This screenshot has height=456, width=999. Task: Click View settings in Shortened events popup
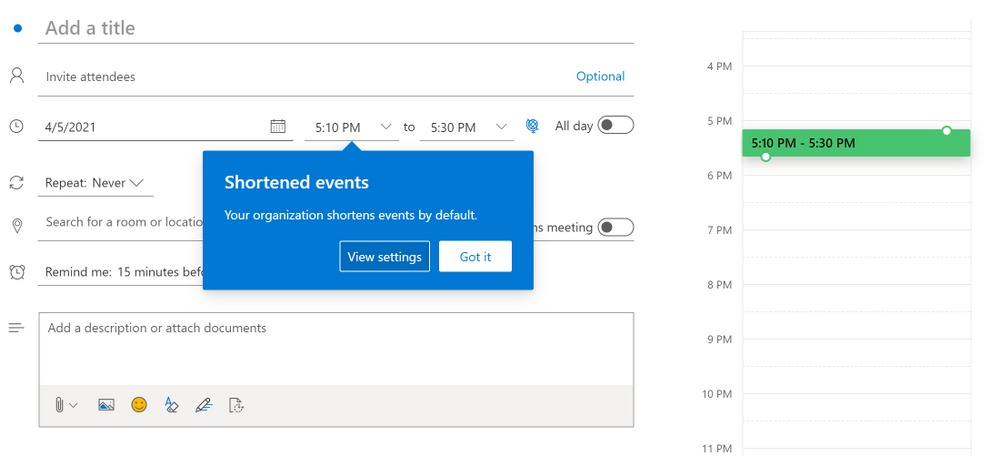[384, 257]
